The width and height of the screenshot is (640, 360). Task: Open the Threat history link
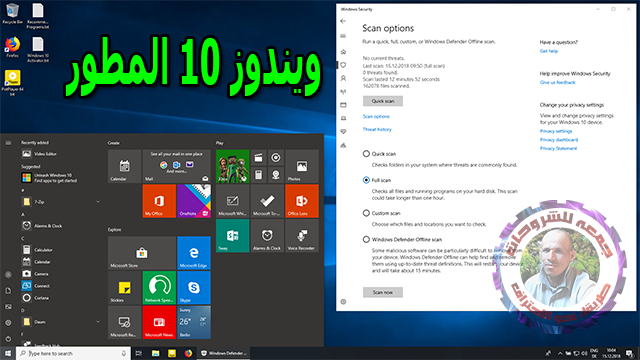[x=377, y=129]
